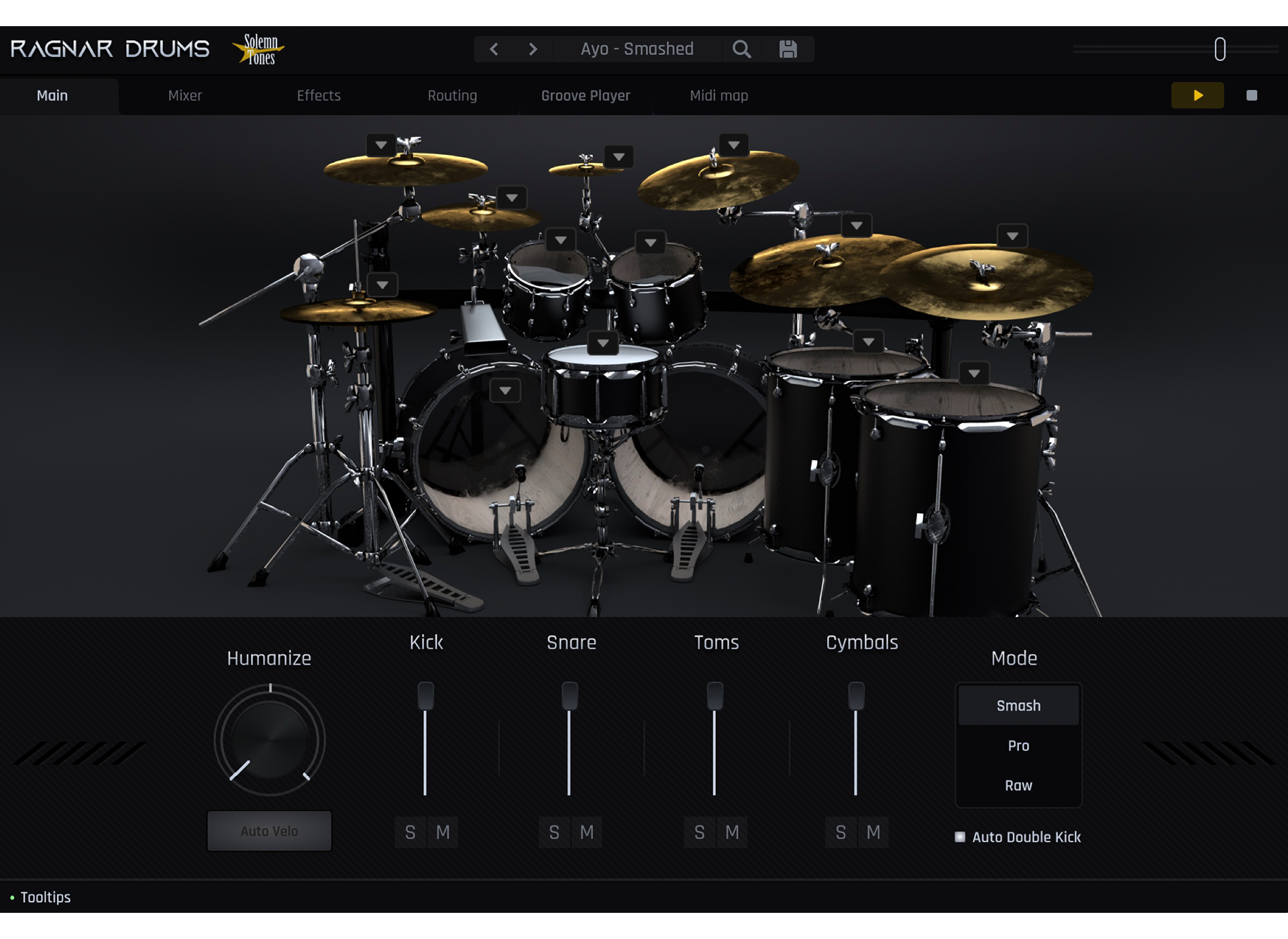Open dropdown on second floor tom
The image size is (1288, 939).
[x=974, y=373]
